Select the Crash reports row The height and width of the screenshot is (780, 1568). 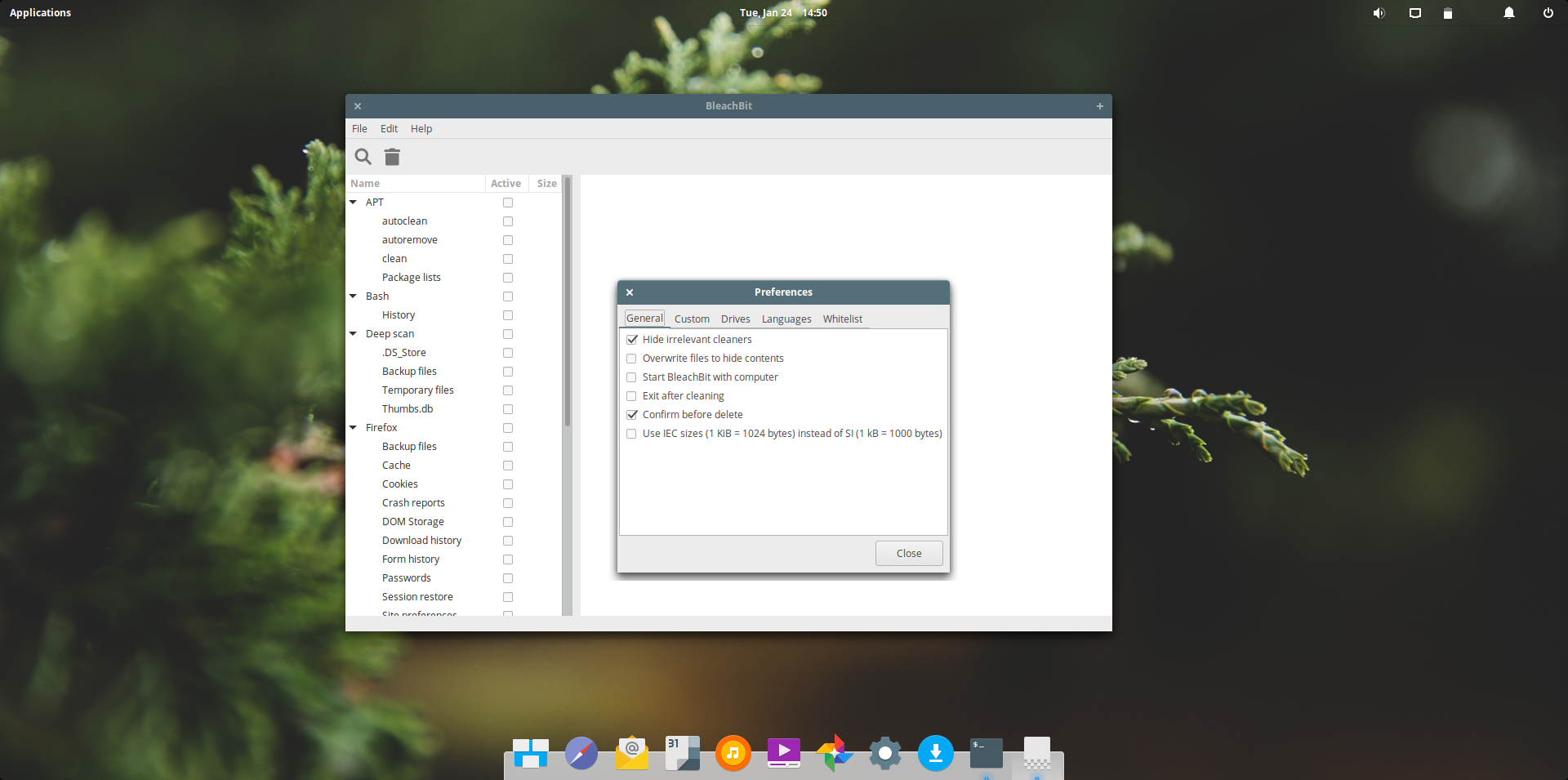pos(453,503)
